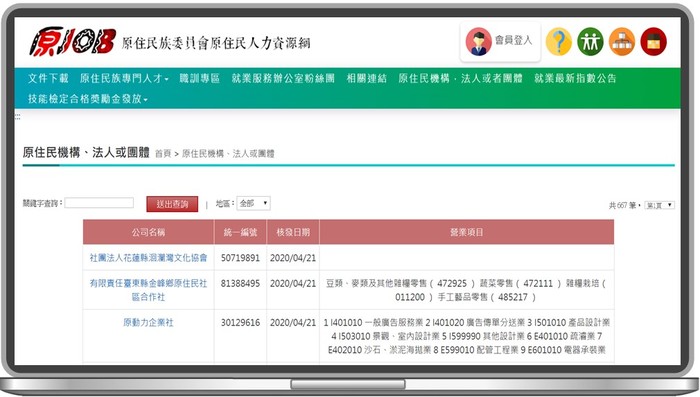Click the 原住民族委員會原住民人力資源網 site title

tap(216, 43)
